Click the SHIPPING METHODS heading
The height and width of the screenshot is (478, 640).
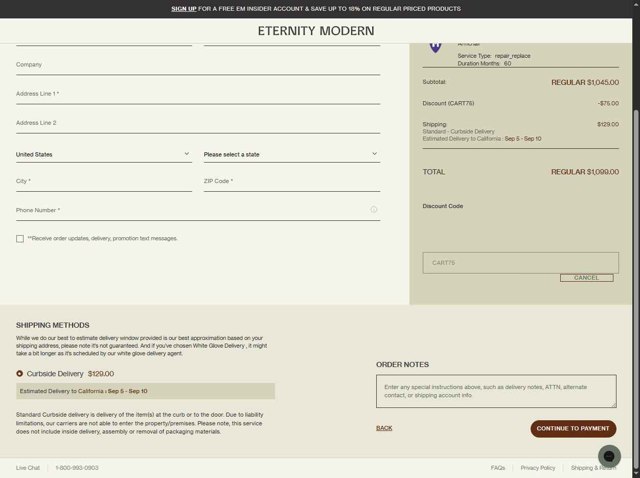click(53, 325)
